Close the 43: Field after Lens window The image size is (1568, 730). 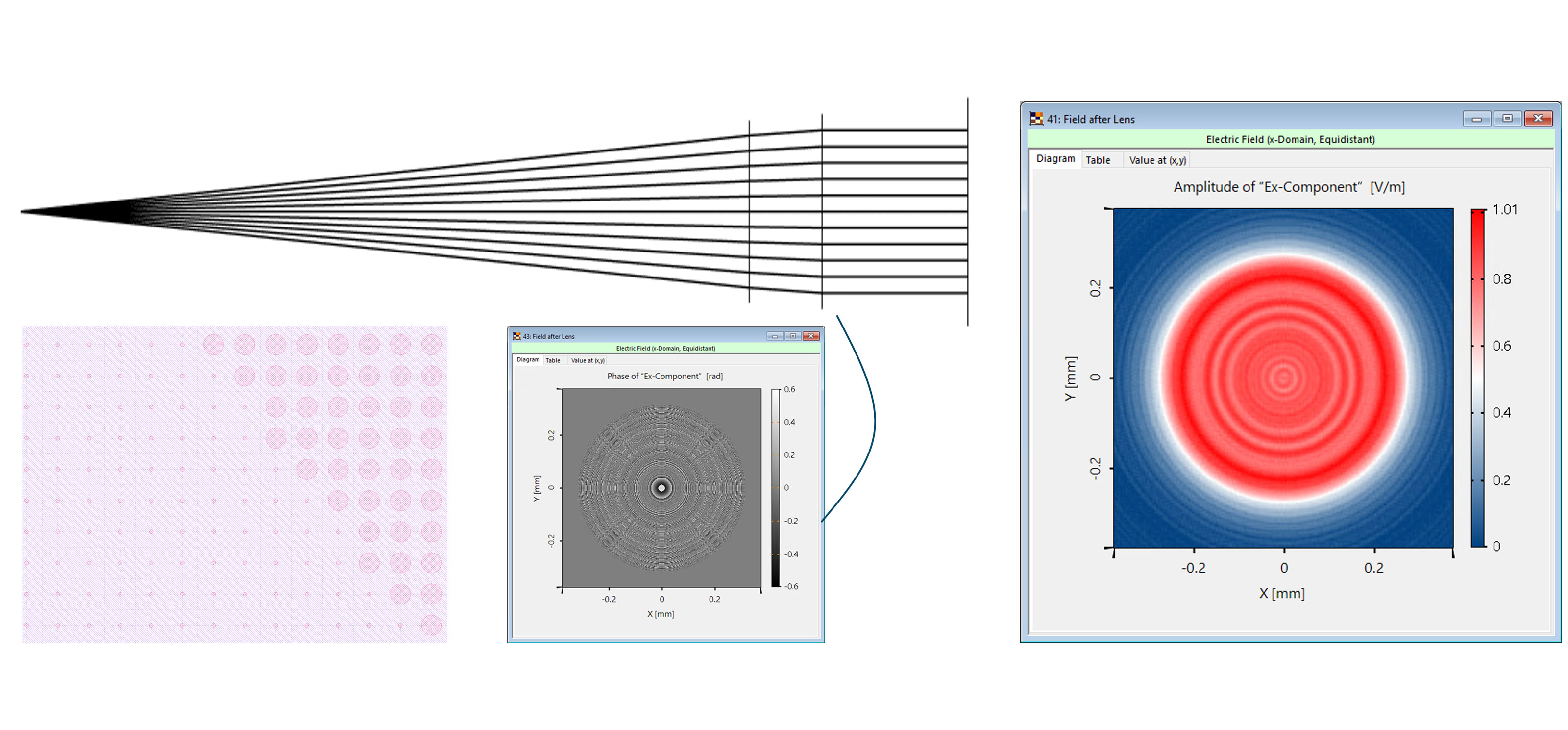811,336
